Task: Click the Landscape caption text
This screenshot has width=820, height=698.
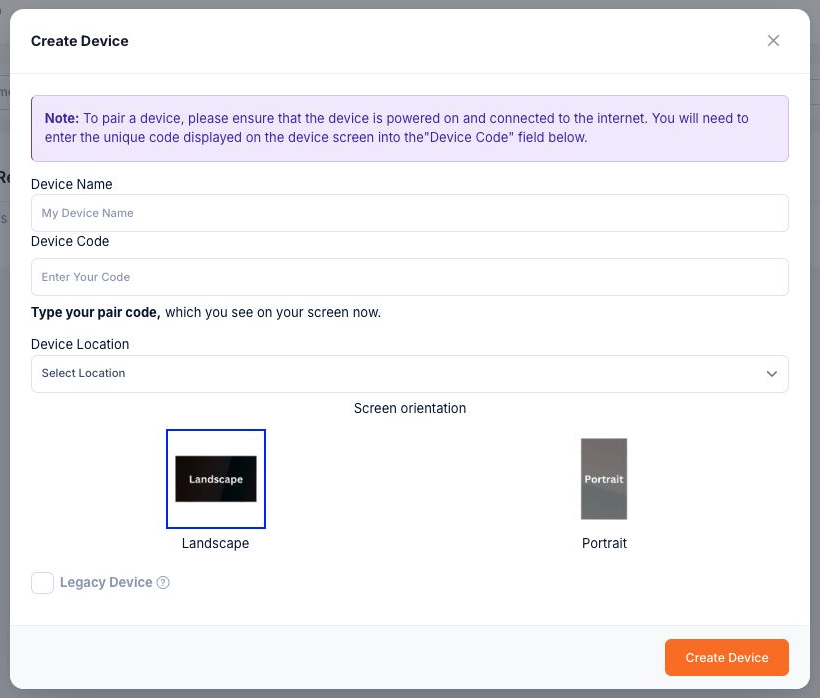Action: coord(215,543)
